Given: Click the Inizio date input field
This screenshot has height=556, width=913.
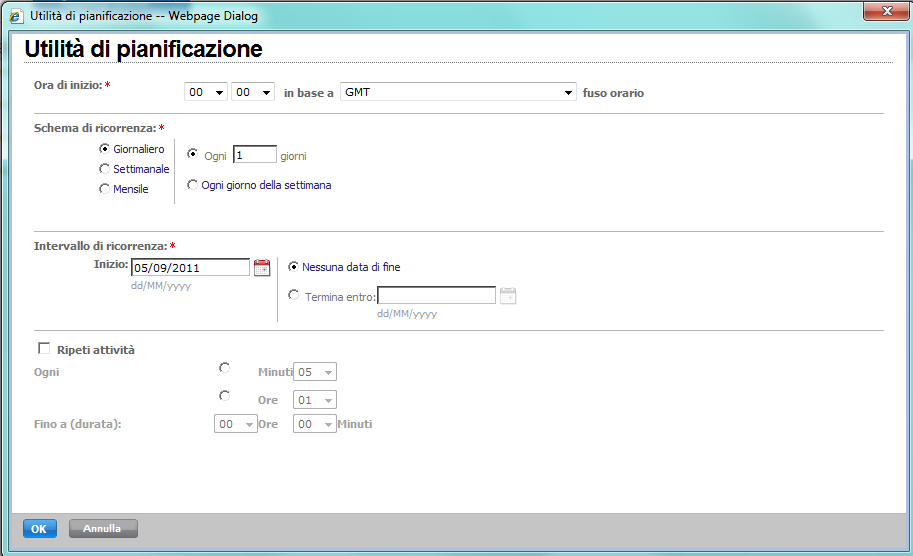Looking at the screenshot, I should click(x=190, y=267).
